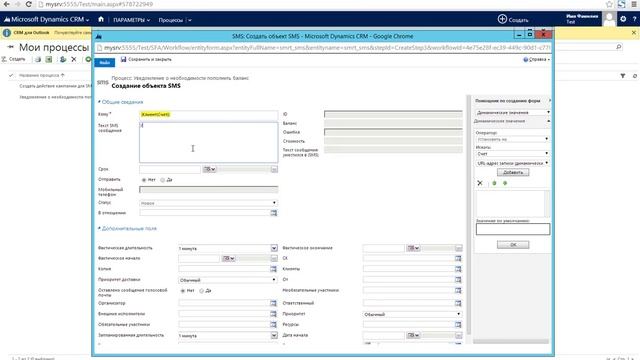Select Нет for Отправить
Image resolution: width=640 pixels, height=360 pixels.
(144, 180)
